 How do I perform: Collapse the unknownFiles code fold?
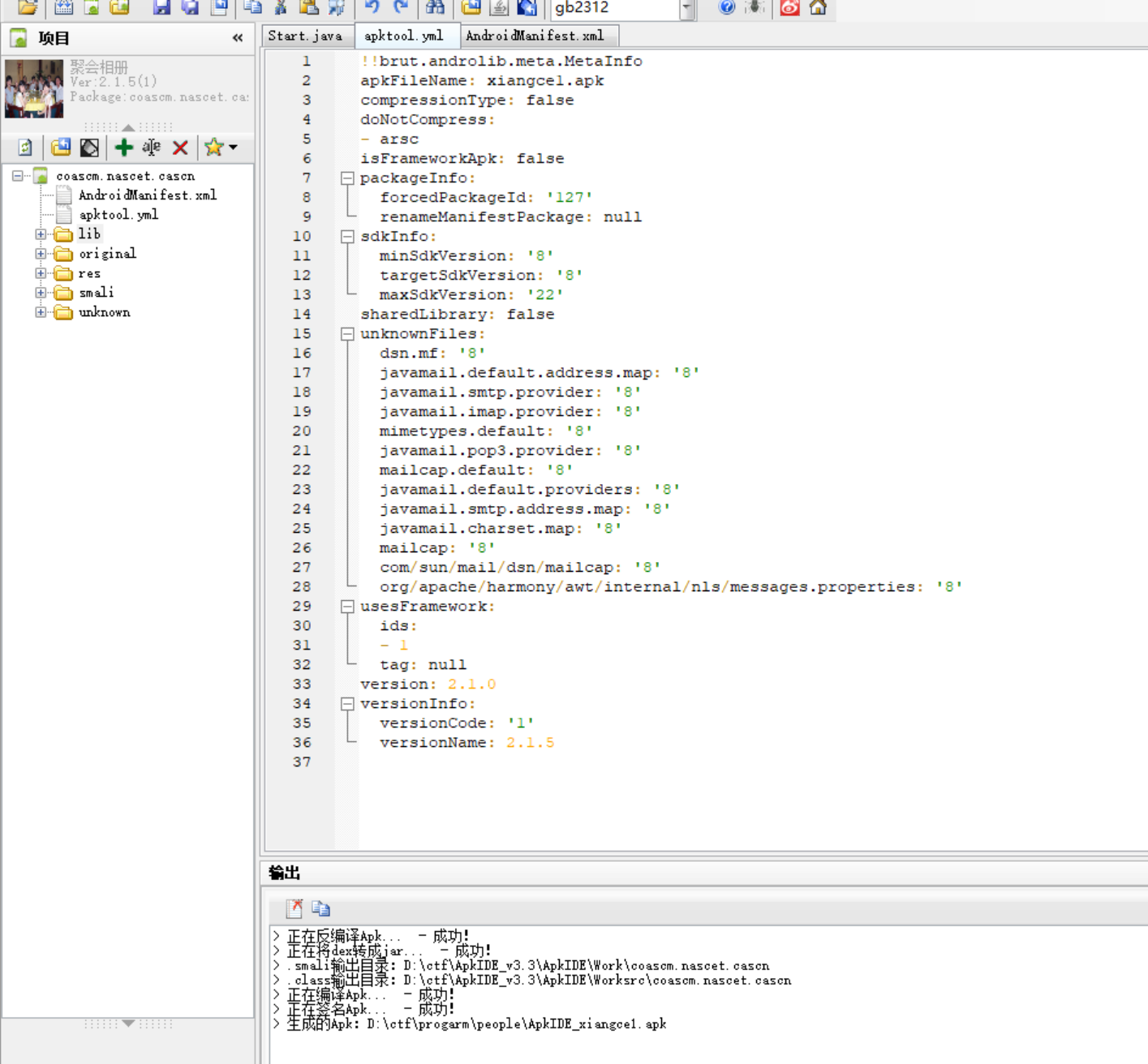point(347,334)
